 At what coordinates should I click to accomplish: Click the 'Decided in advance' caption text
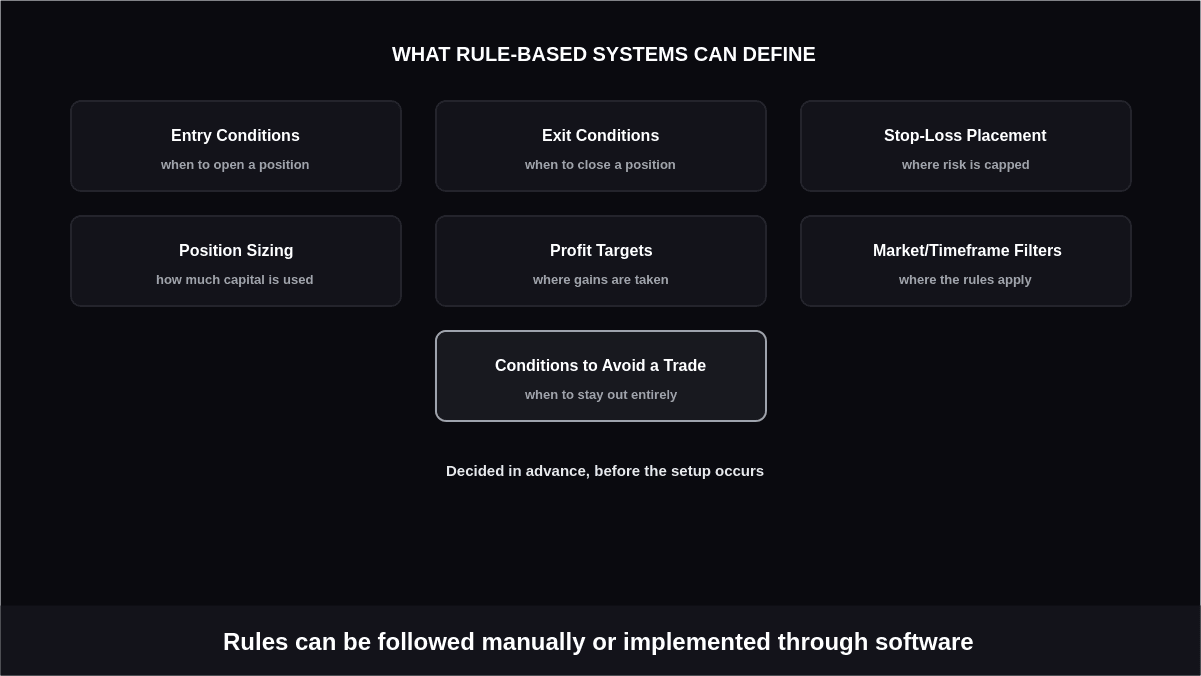(605, 471)
